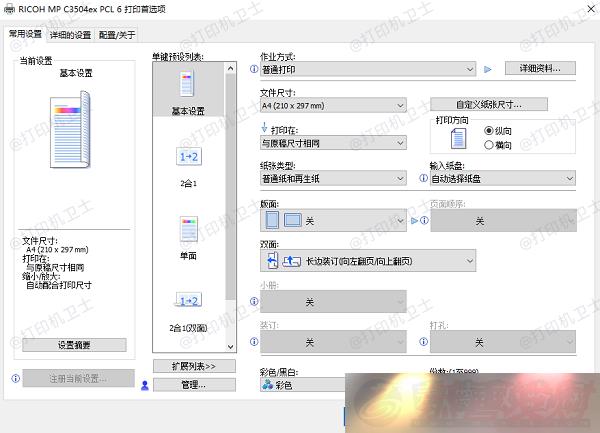The image size is (600, 433).
Task: Select 横向 orientation radio button
Action: (489, 145)
